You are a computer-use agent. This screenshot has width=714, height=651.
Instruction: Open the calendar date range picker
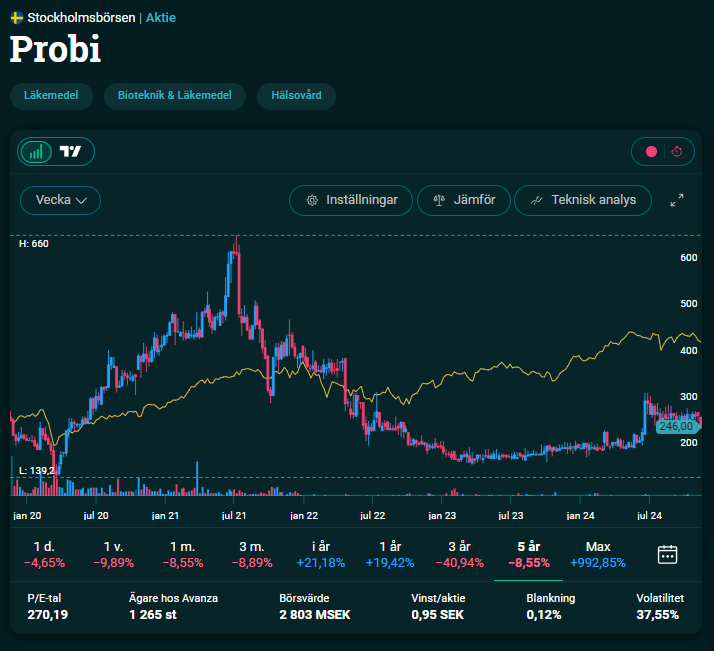pos(668,554)
